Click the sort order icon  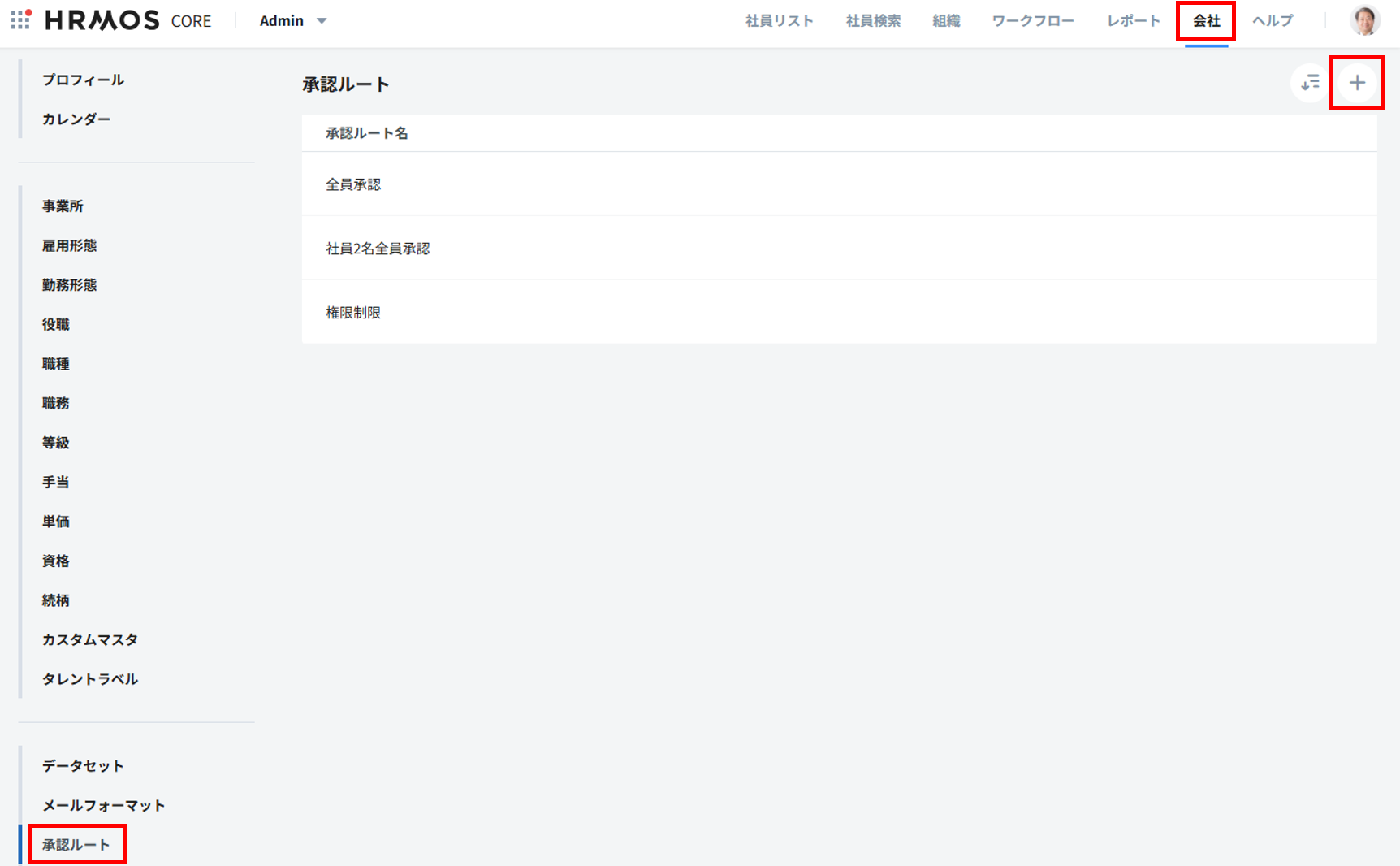1310,83
